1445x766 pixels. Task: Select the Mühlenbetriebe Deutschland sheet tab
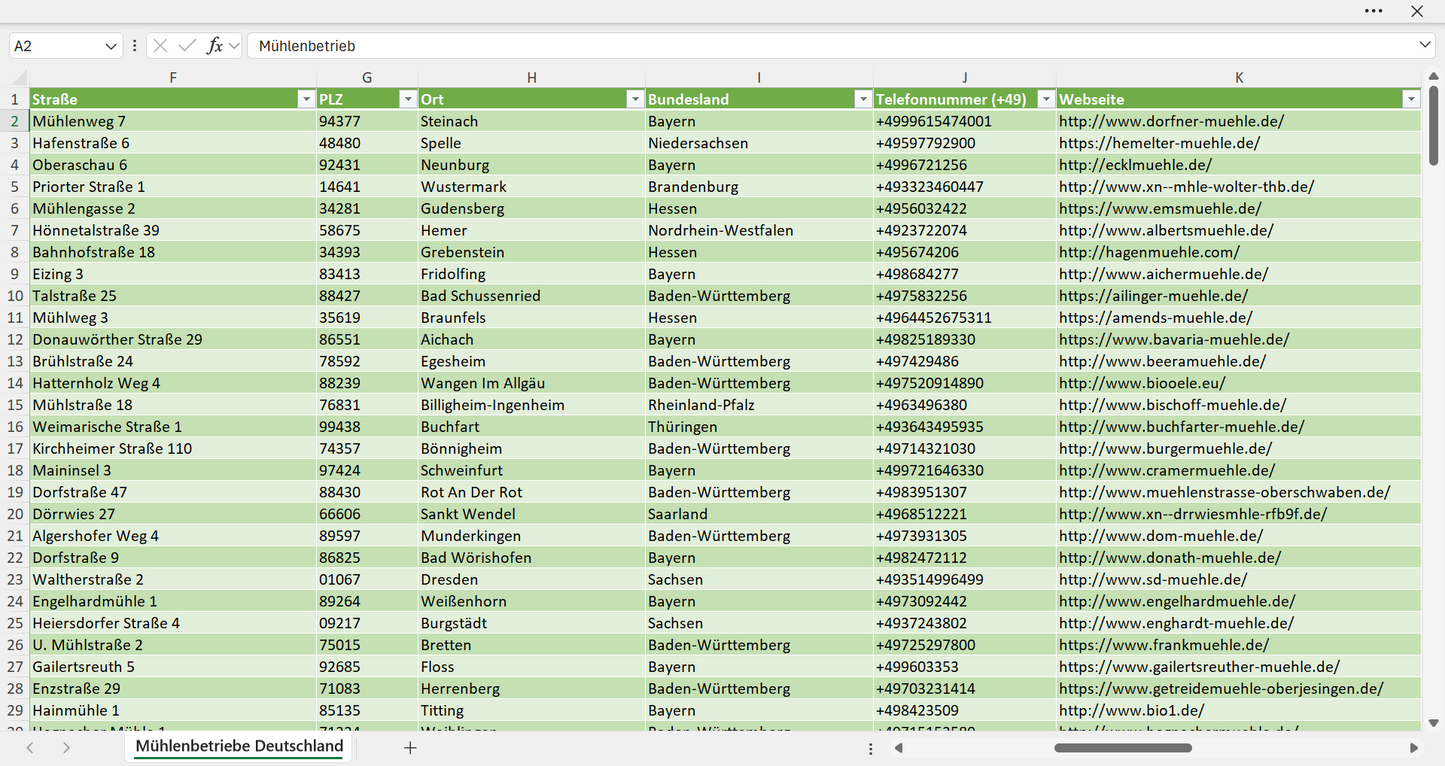coord(239,746)
